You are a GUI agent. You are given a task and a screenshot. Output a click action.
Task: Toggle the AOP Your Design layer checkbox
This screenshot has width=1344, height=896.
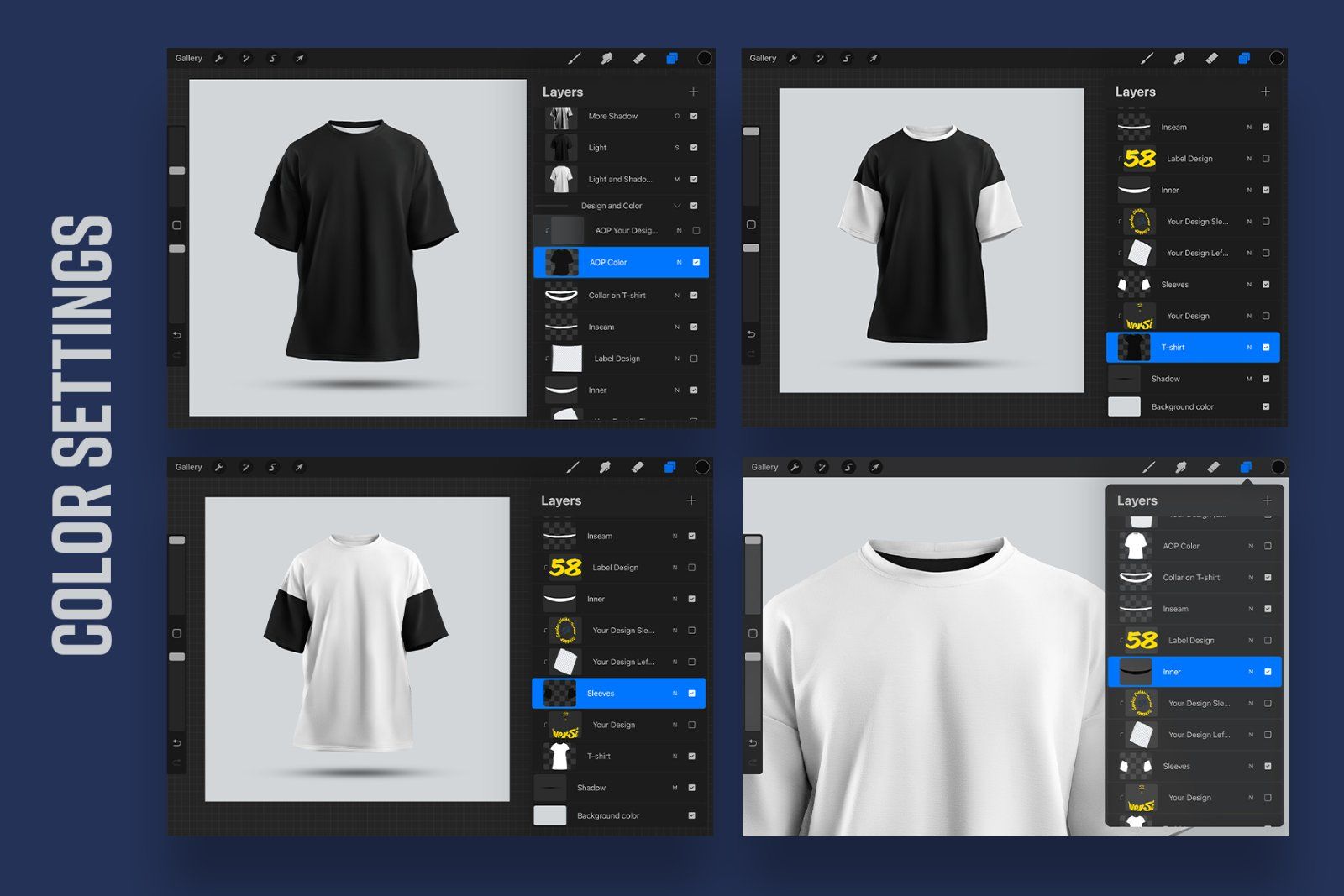696,229
